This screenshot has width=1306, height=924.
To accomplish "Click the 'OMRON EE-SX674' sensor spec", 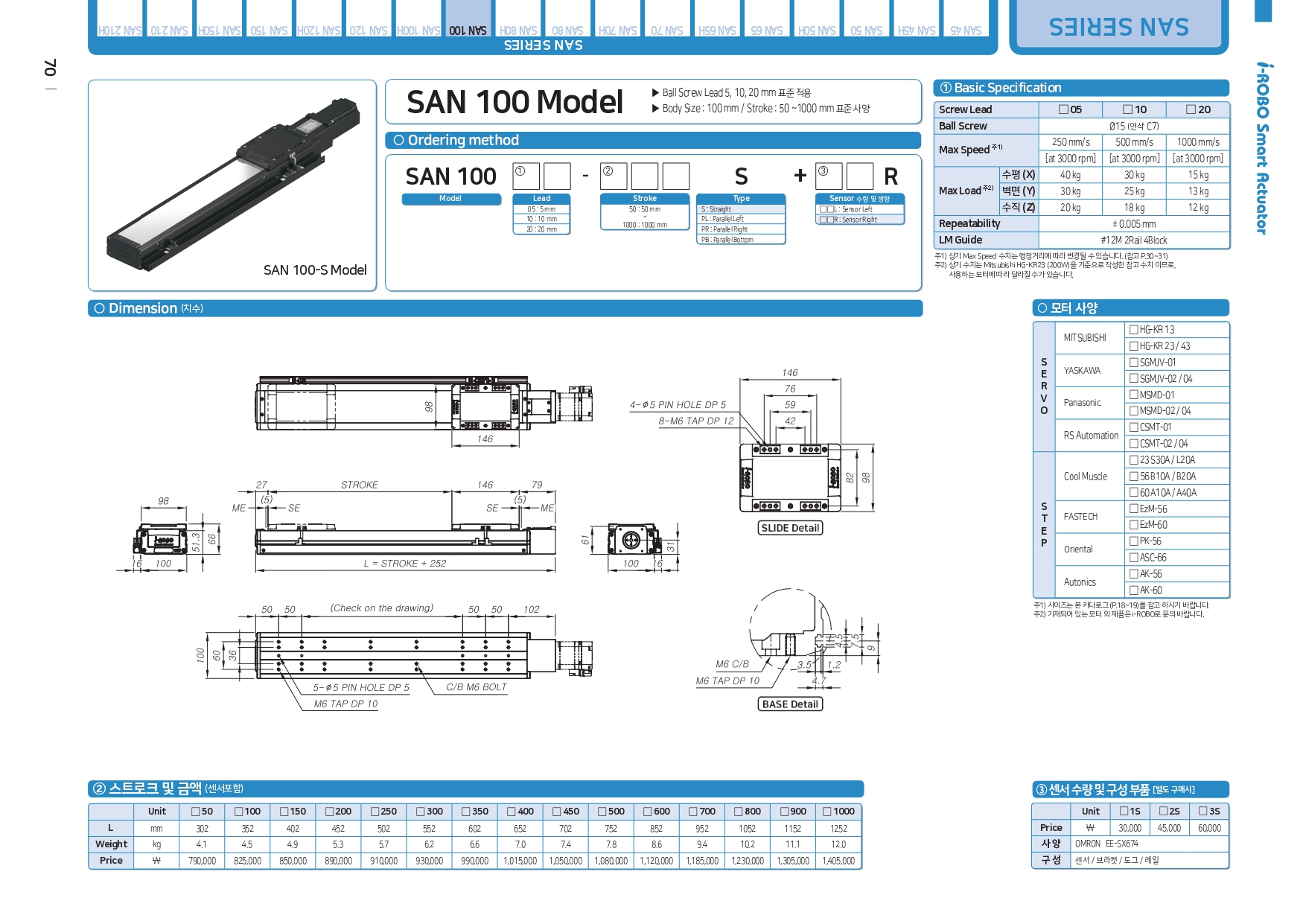I will (1106, 844).
